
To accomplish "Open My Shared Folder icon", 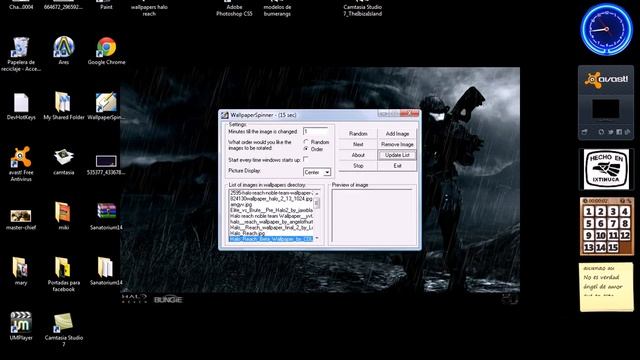I will 63,102.
